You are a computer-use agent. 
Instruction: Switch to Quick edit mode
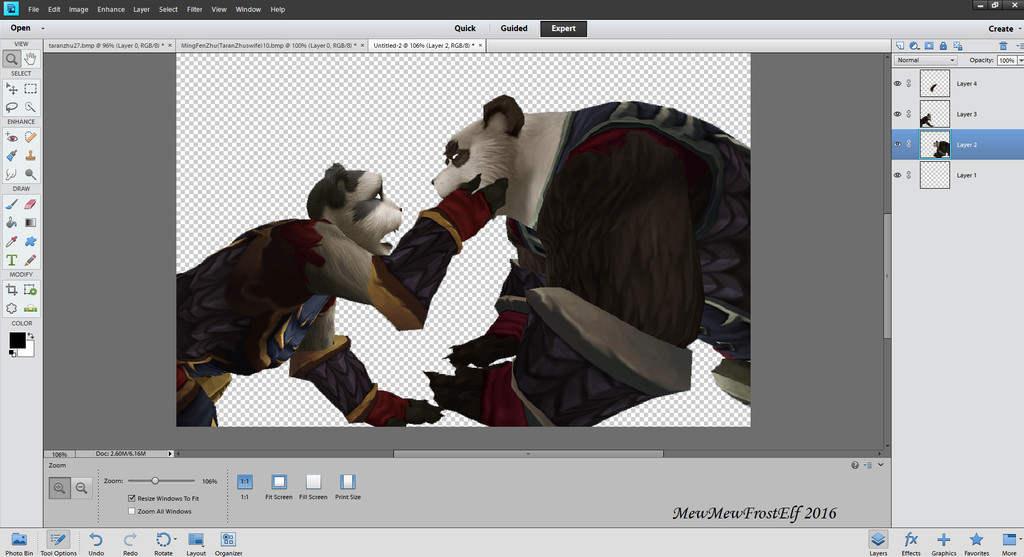pos(465,28)
